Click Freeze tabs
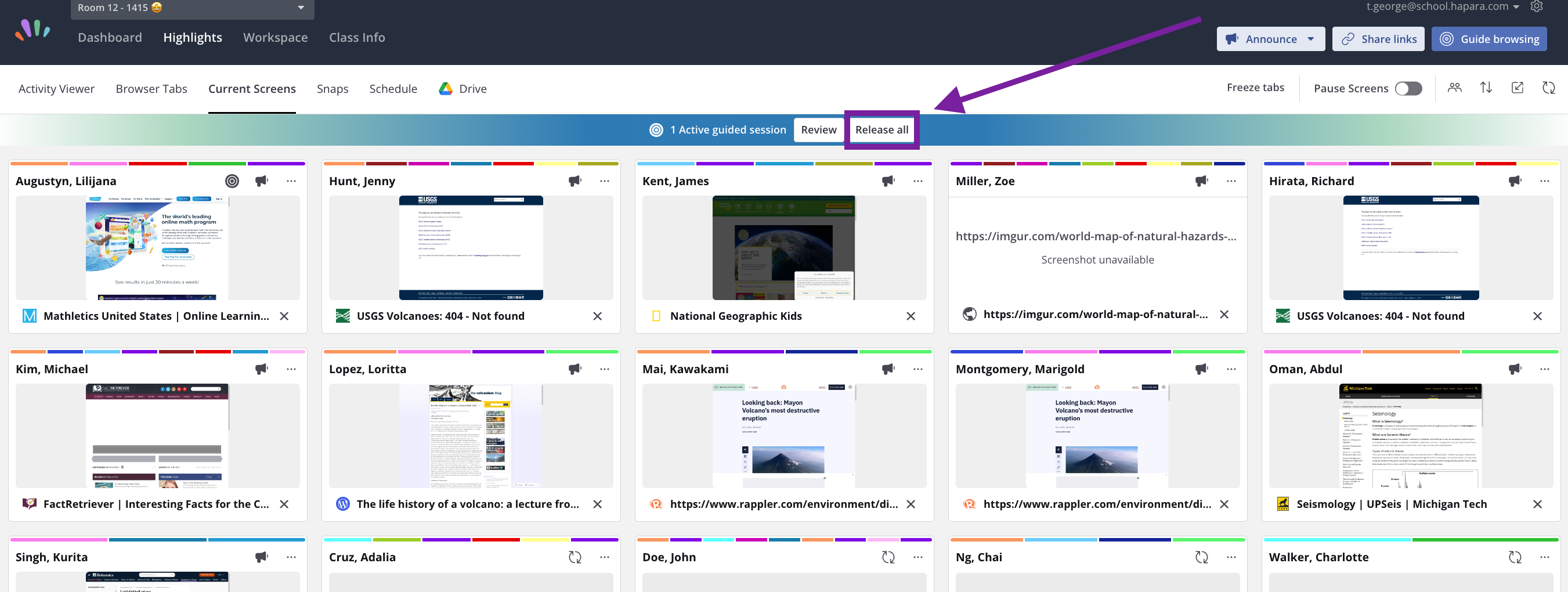 (x=1255, y=88)
